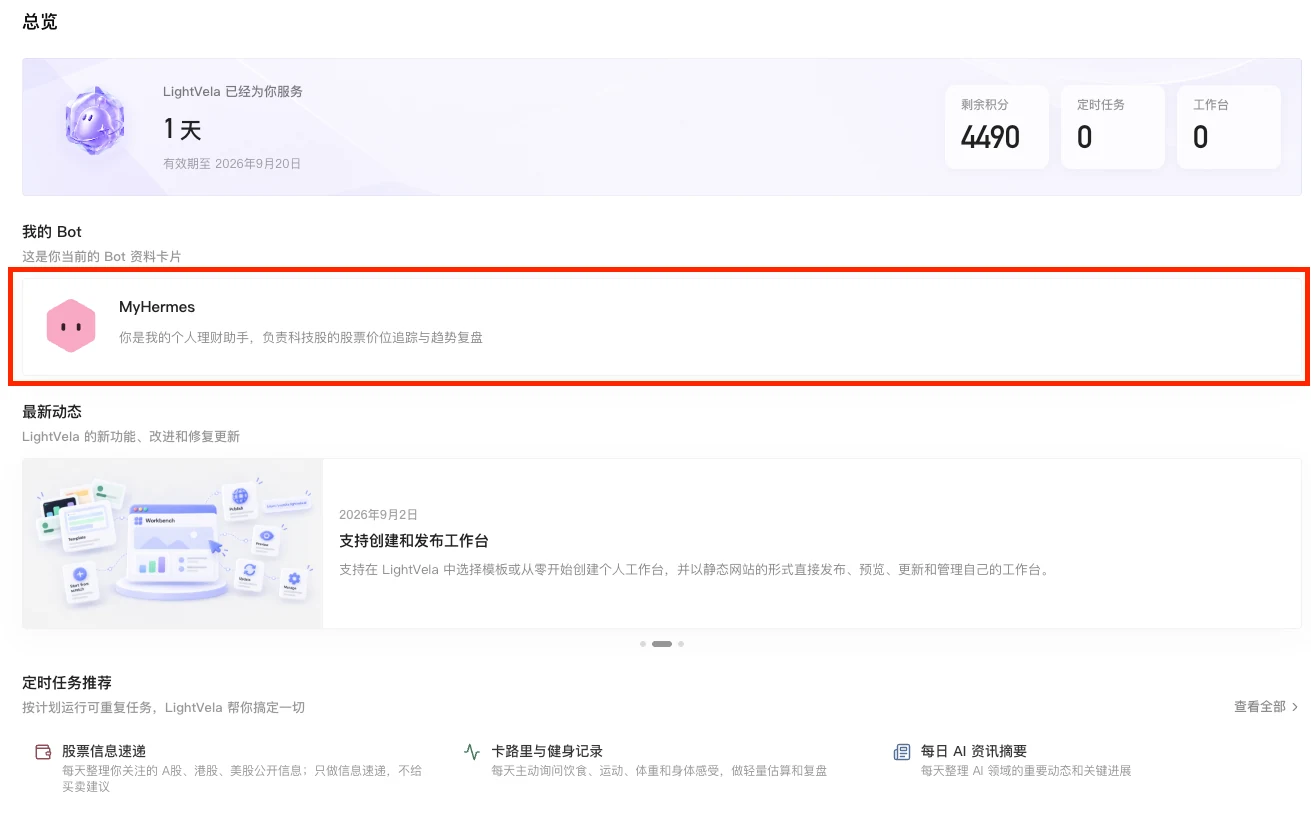Open the 剩余积分 4490 card
The width and height of the screenshot is (1311, 814).
pos(996,127)
